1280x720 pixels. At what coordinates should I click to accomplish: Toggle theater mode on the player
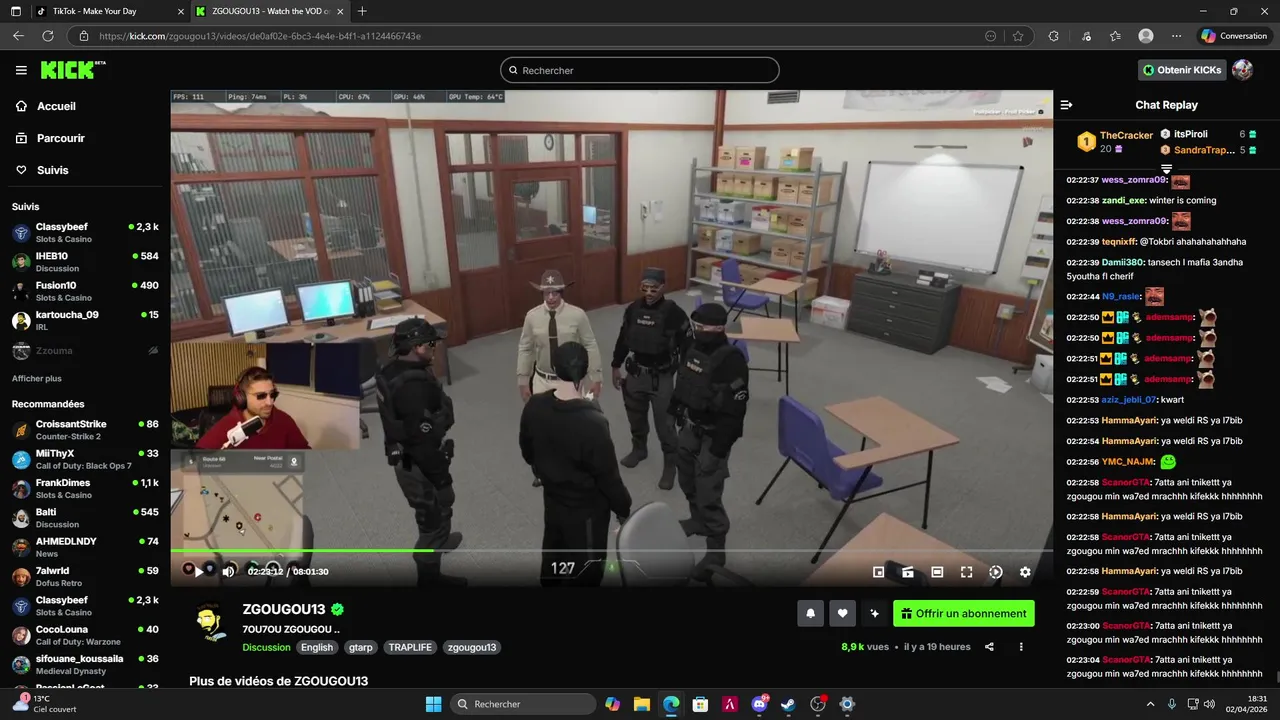937,572
